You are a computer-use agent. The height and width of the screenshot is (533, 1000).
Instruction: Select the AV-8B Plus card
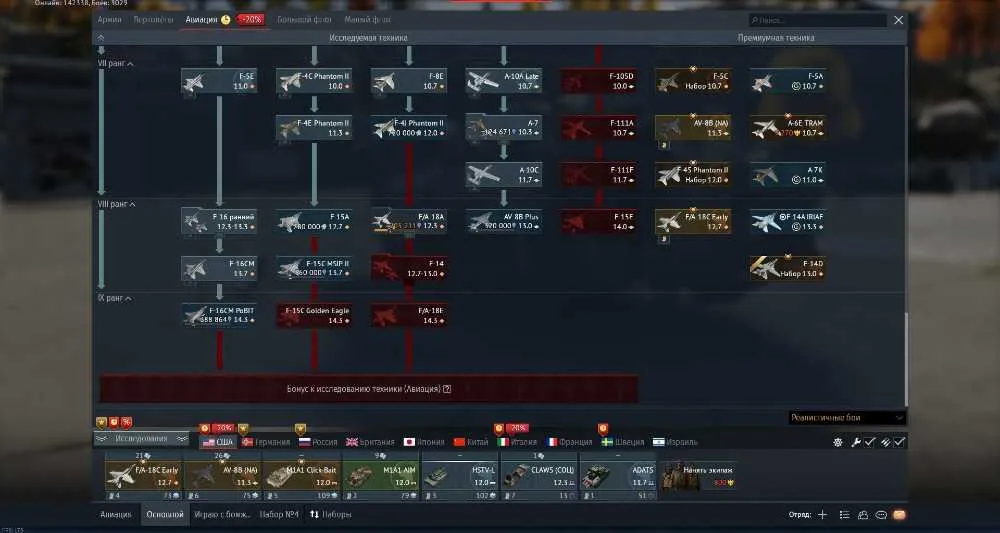504,221
